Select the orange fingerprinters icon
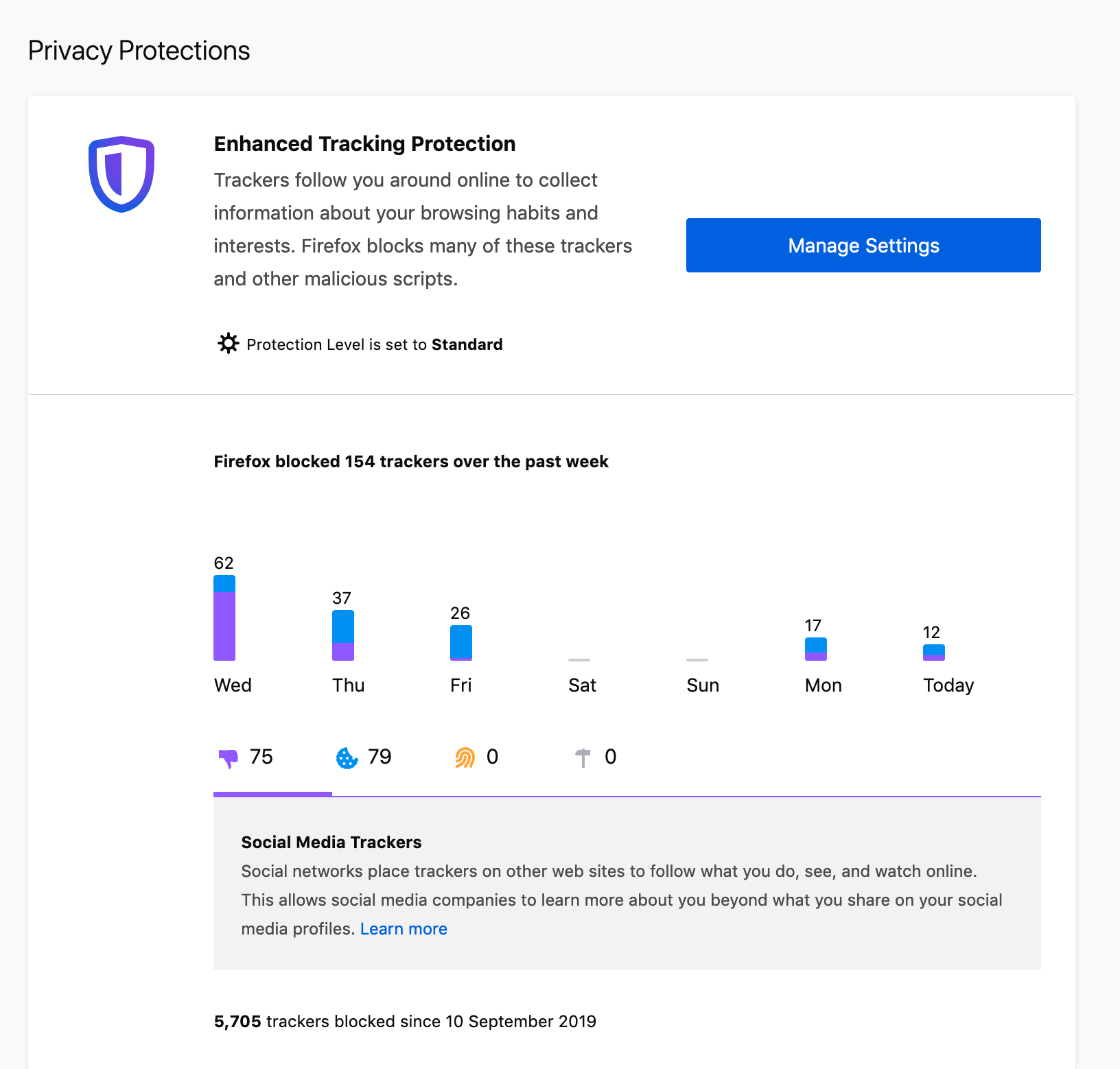The image size is (1120, 1069). point(465,757)
